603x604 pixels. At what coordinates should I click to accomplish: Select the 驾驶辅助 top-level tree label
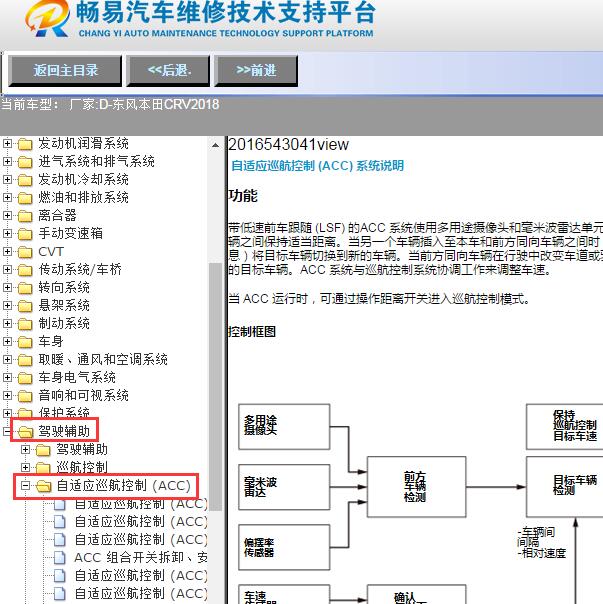click(x=64, y=431)
